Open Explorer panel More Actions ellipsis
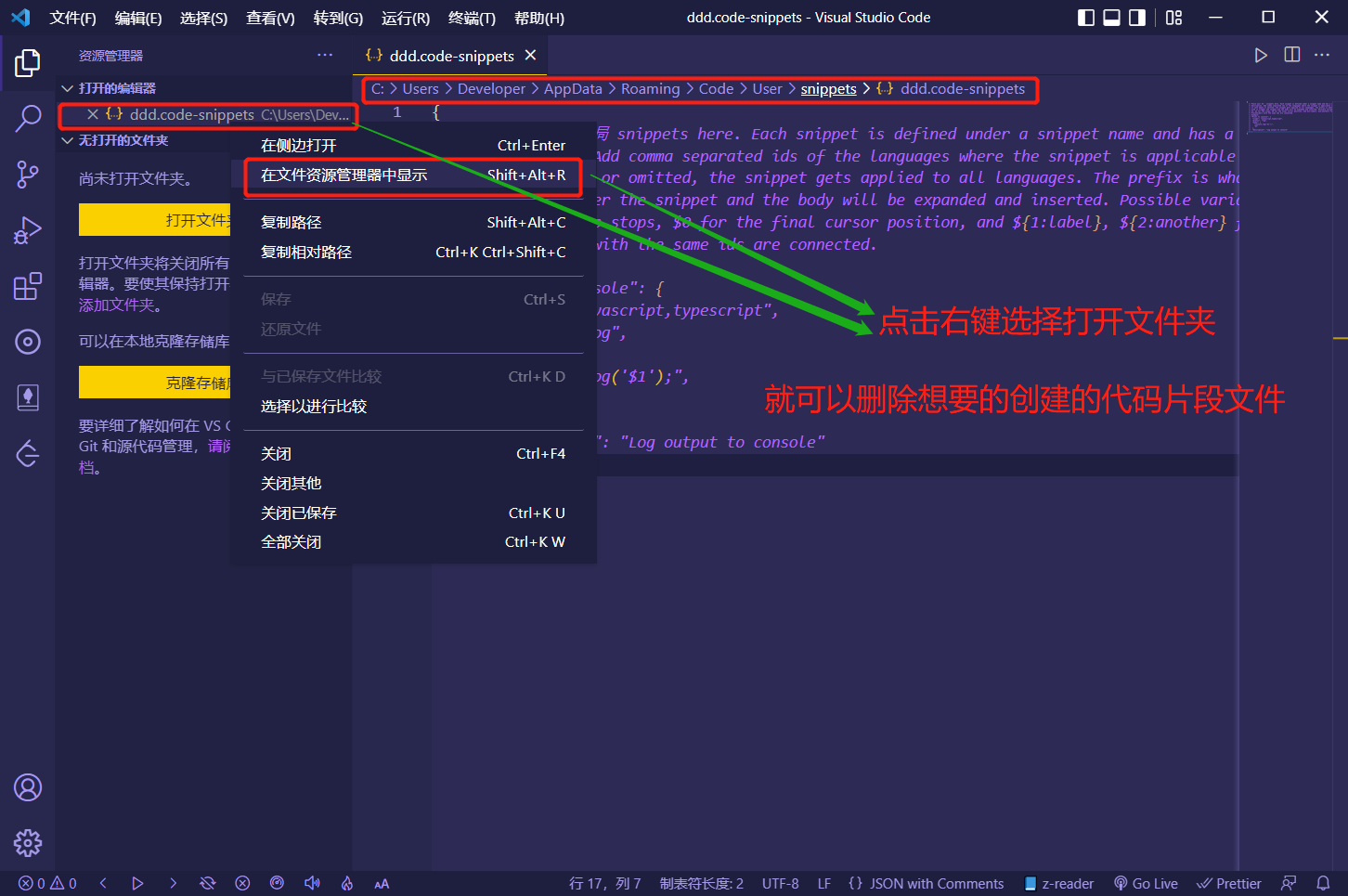This screenshot has height=896, width=1348. (x=325, y=56)
